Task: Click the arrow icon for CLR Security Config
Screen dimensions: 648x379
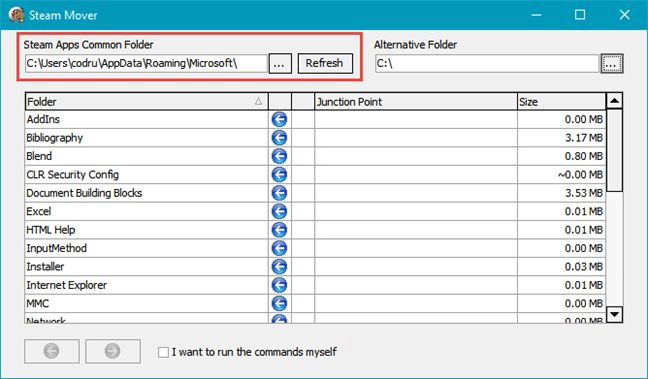Action: tap(279, 174)
